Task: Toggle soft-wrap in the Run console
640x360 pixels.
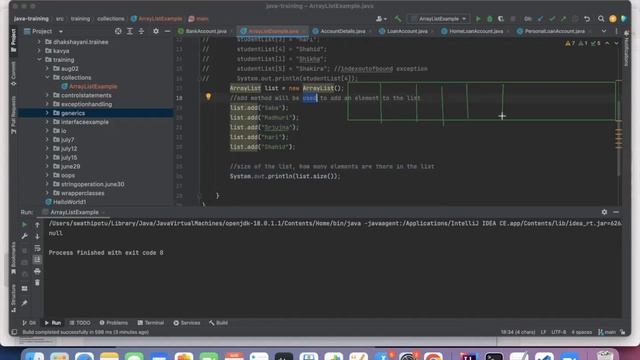Action: coord(37,248)
